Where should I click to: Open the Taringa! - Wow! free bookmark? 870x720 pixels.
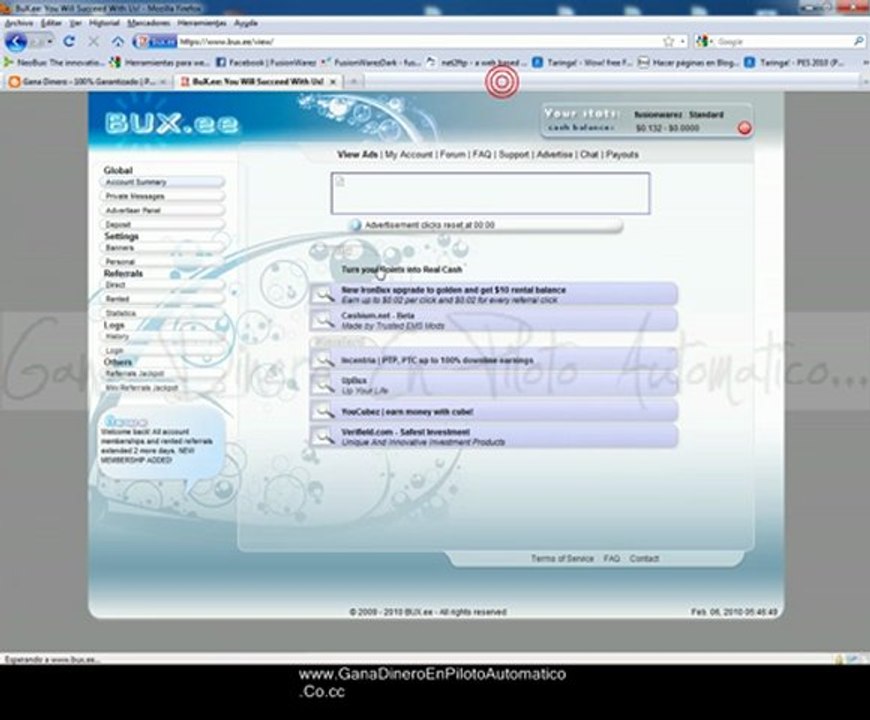583,63
